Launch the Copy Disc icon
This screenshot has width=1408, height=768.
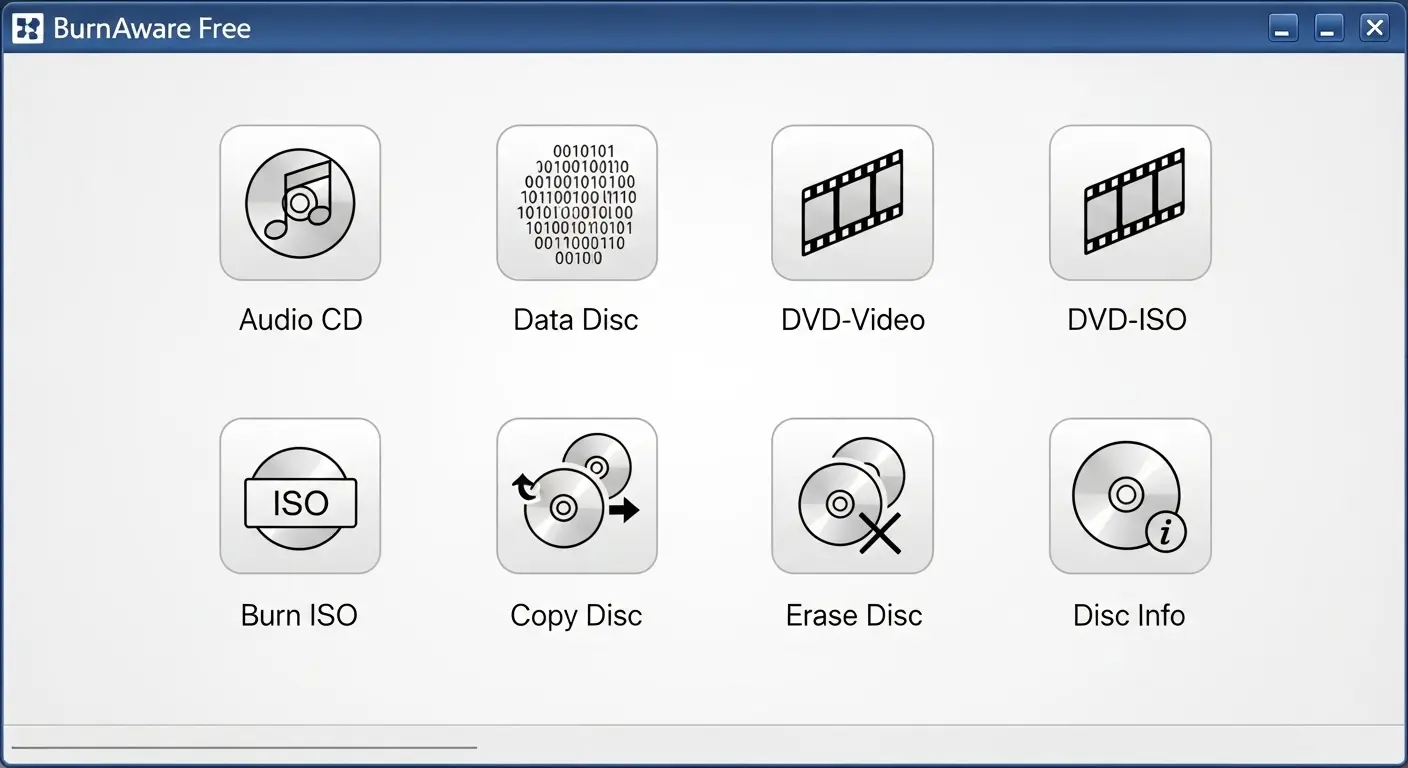click(x=577, y=496)
